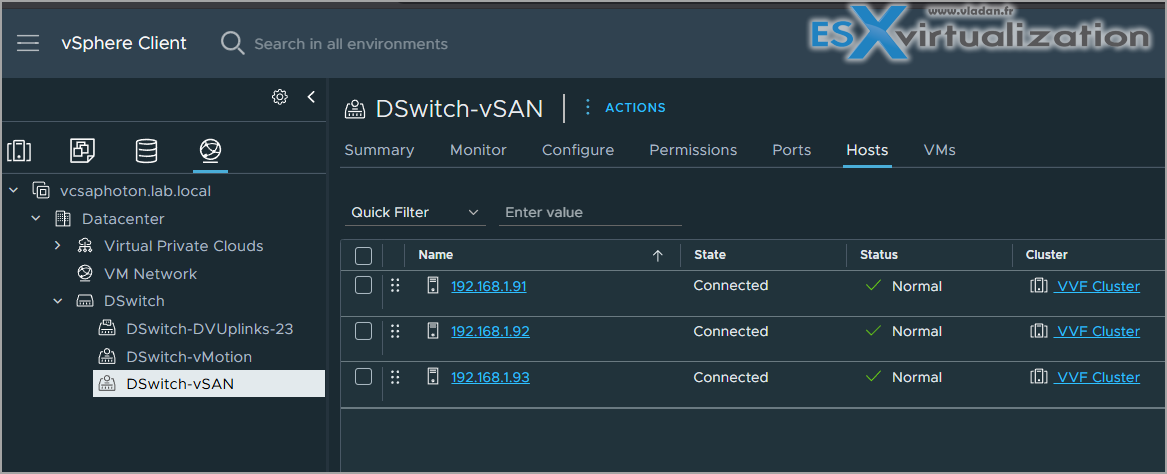Select vcsaphoton.lab.local in the tree
1167x474 pixels.
[x=135, y=191]
